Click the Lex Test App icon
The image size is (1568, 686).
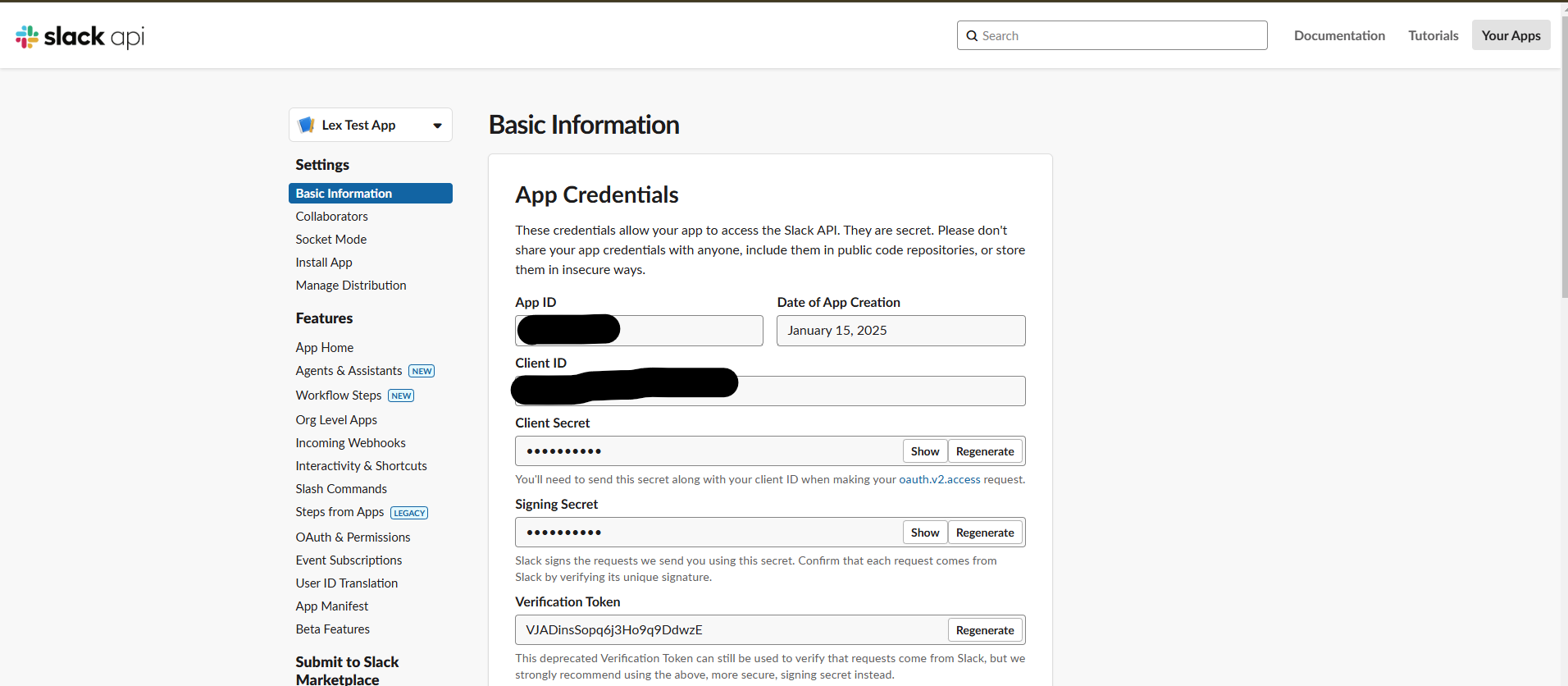coord(307,125)
